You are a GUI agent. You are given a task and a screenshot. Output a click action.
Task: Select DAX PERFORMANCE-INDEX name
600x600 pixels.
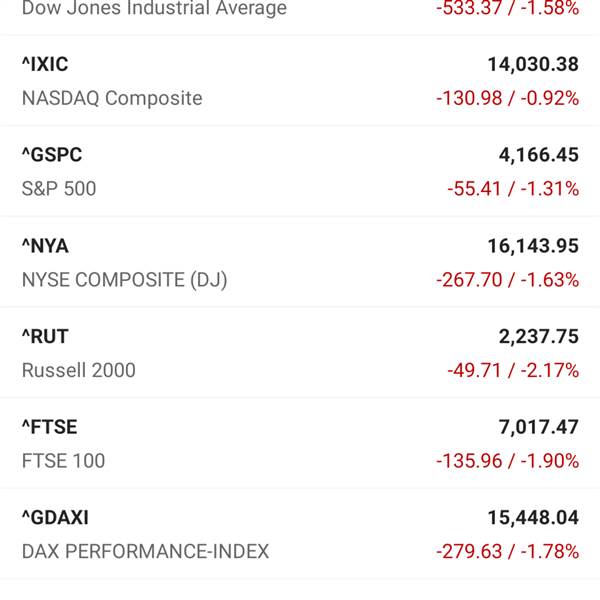[x=145, y=551]
